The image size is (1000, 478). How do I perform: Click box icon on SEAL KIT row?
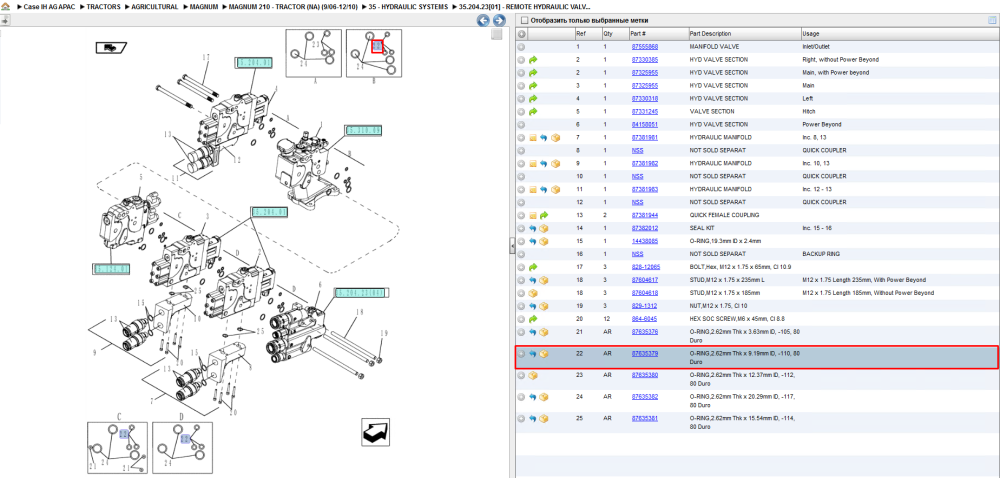pyautogui.click(x=544, y=228)
